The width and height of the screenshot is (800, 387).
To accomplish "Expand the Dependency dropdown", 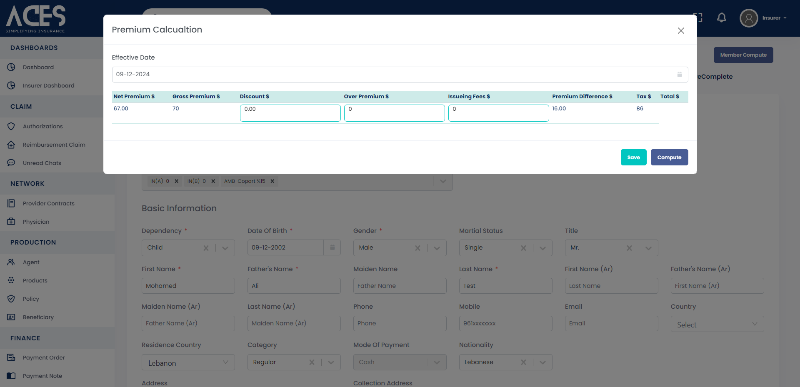I will [225, 248].
